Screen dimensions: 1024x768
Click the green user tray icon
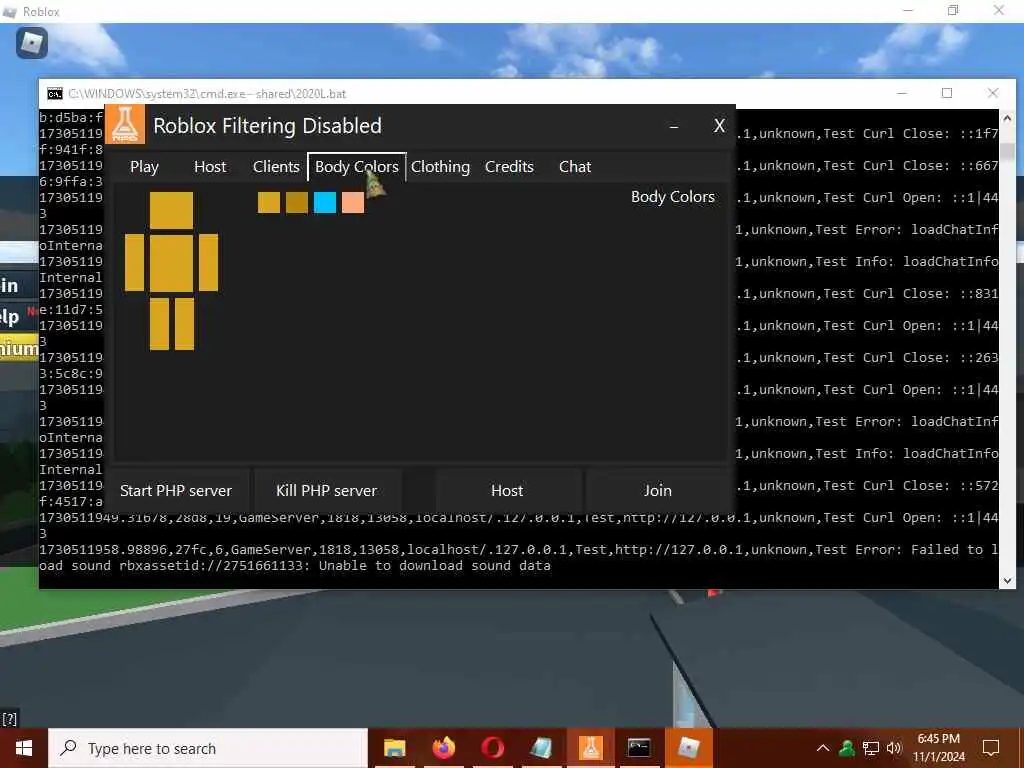846,748
